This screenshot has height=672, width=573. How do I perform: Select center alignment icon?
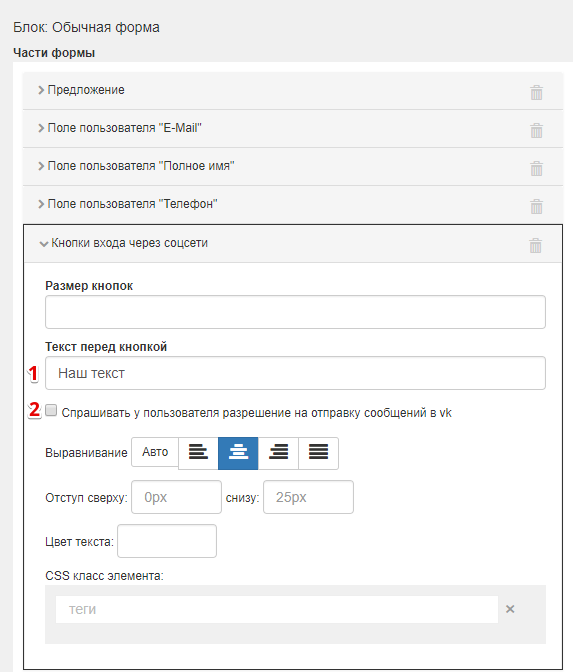[238, 453]
